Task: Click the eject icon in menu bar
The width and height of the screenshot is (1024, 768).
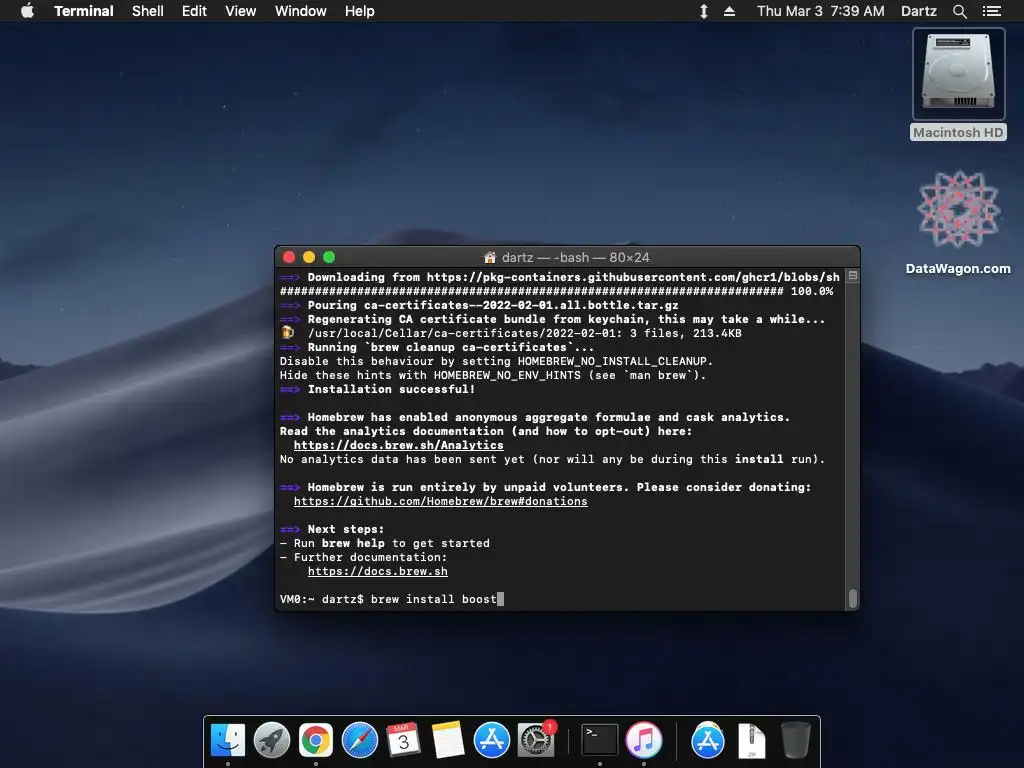Action: pos(729,11)
